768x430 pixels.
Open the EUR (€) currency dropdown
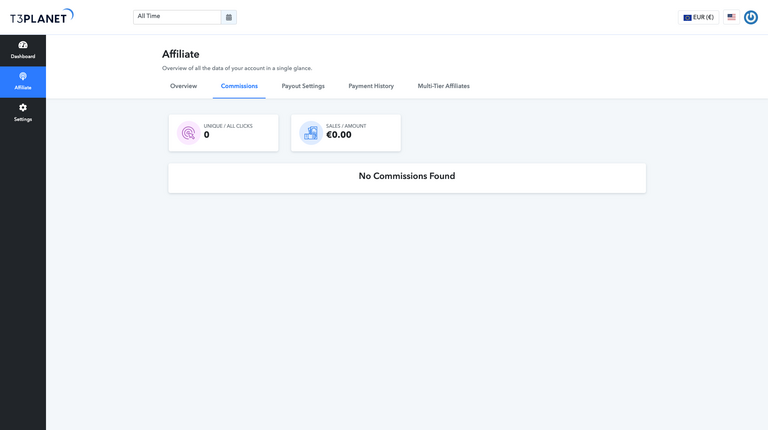pyautogui.click(x=698, y=17)
